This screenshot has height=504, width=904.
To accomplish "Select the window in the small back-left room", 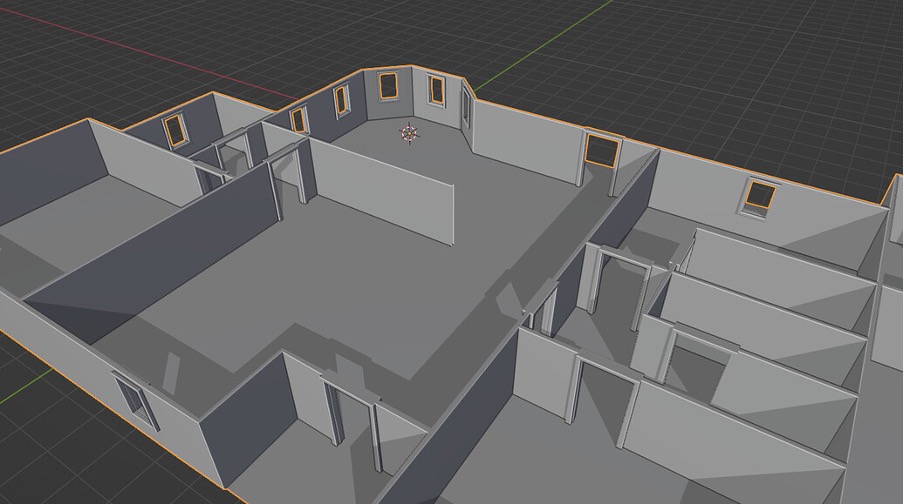I will point(175,130).
